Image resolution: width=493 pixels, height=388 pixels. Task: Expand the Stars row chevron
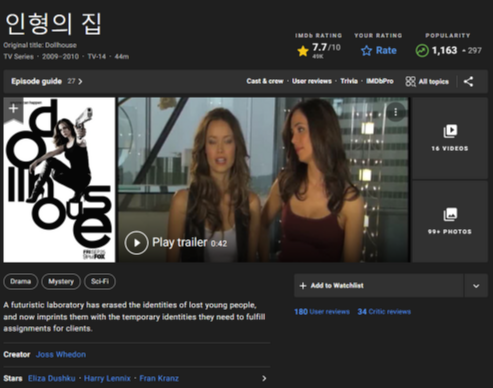point(264,378)
